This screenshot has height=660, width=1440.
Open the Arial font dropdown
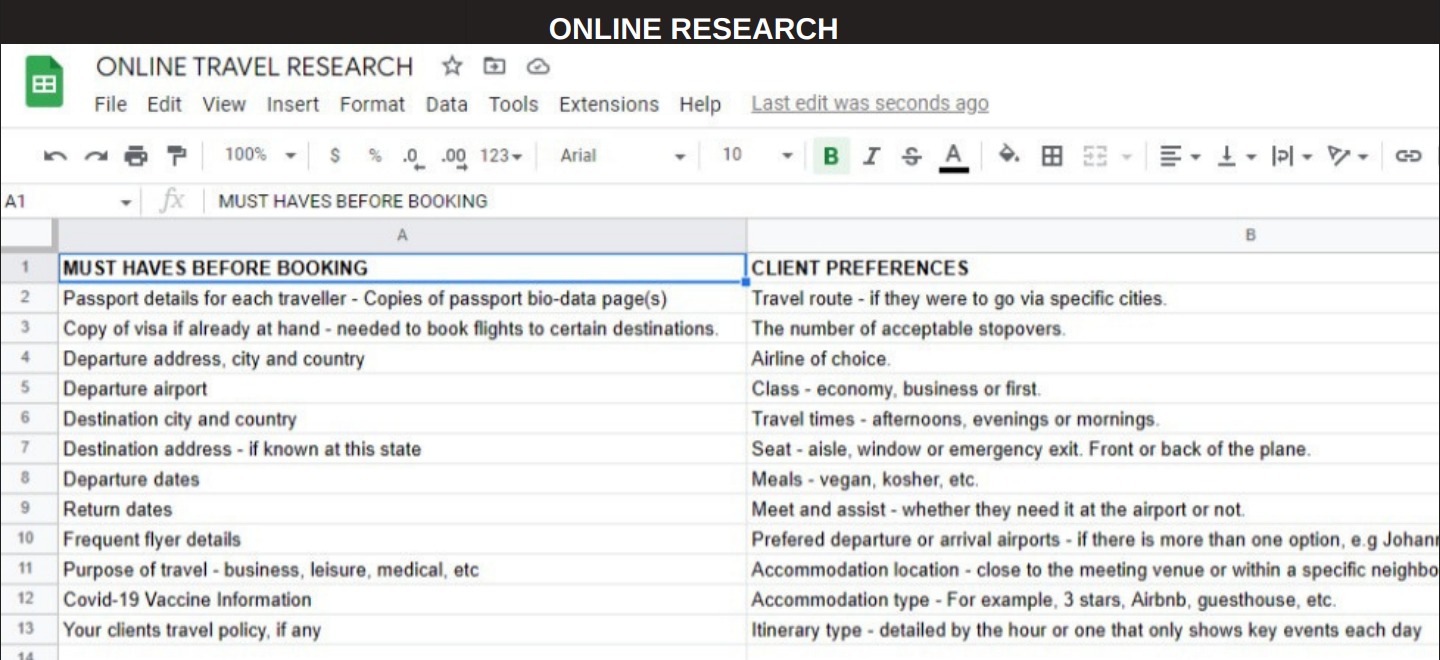[622, 156]
